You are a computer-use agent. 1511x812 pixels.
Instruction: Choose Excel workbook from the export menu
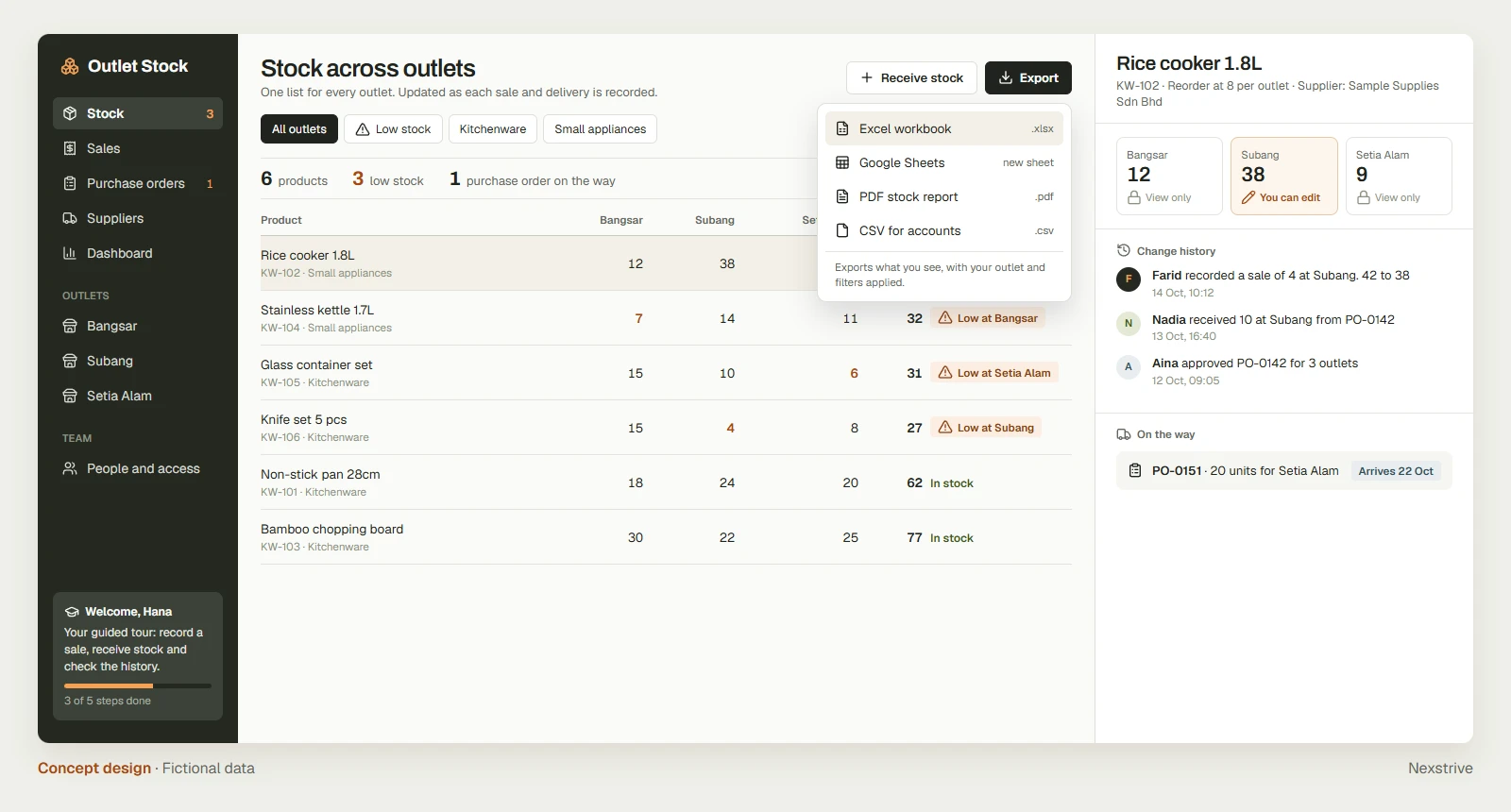944,128
